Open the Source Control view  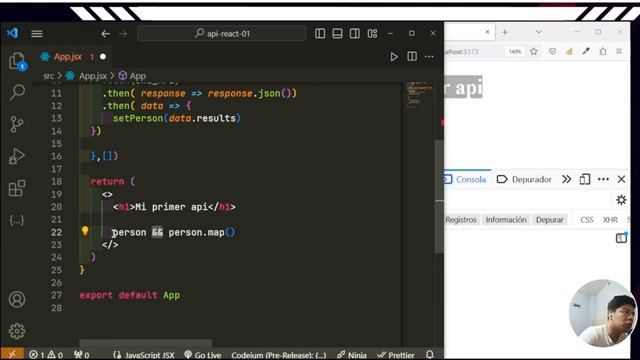tap(17, 124)
